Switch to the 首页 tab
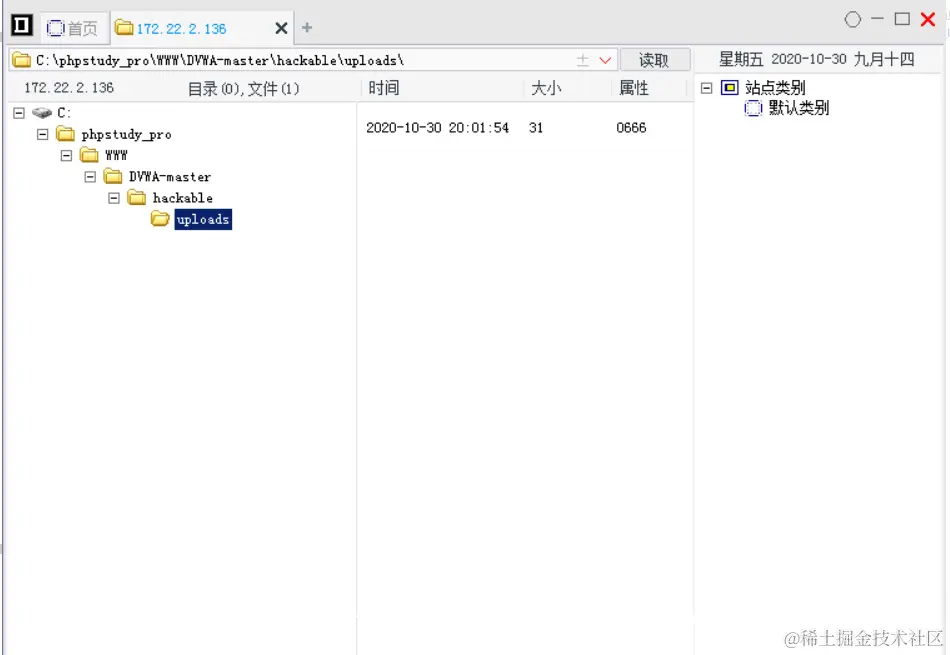This screenshot has height=655, width=950. (x=73, y=28)
